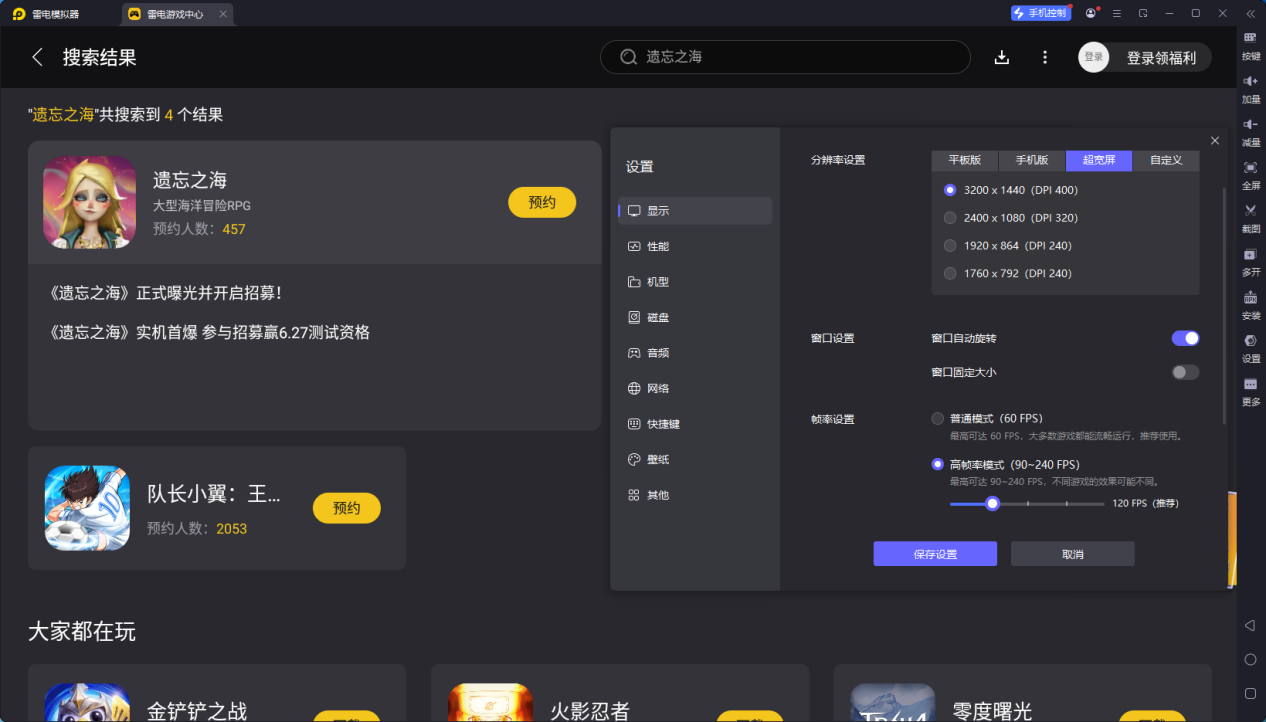Enable the 窗口固定大小 switch

click(x=1185, y=372)
